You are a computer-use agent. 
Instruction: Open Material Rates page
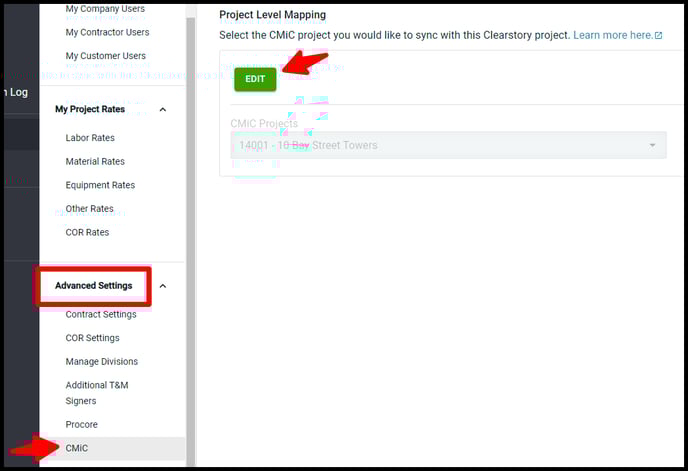click(x=95, y=161)
